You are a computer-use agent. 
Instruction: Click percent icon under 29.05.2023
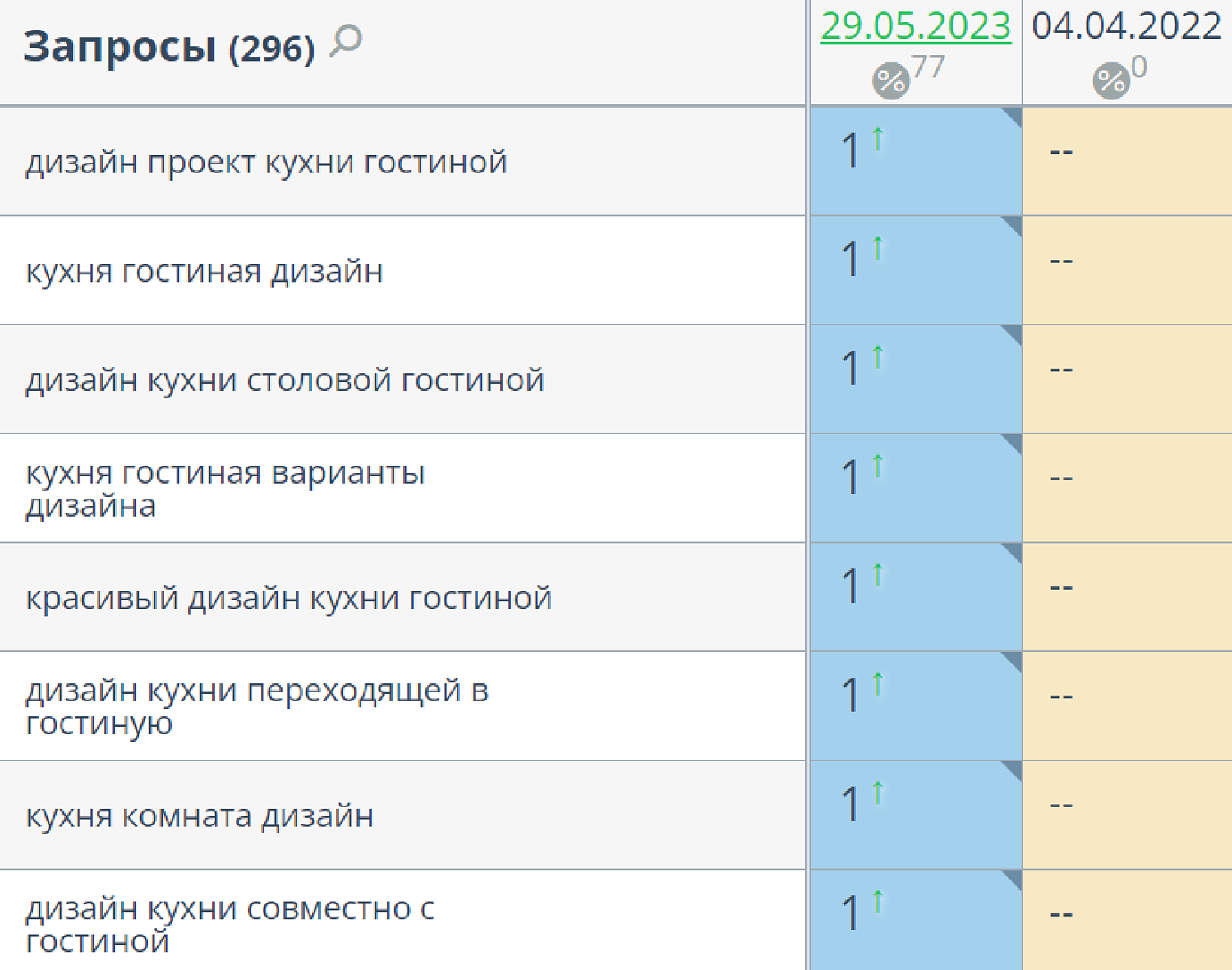pyautogui.click(x=890, y=80)
